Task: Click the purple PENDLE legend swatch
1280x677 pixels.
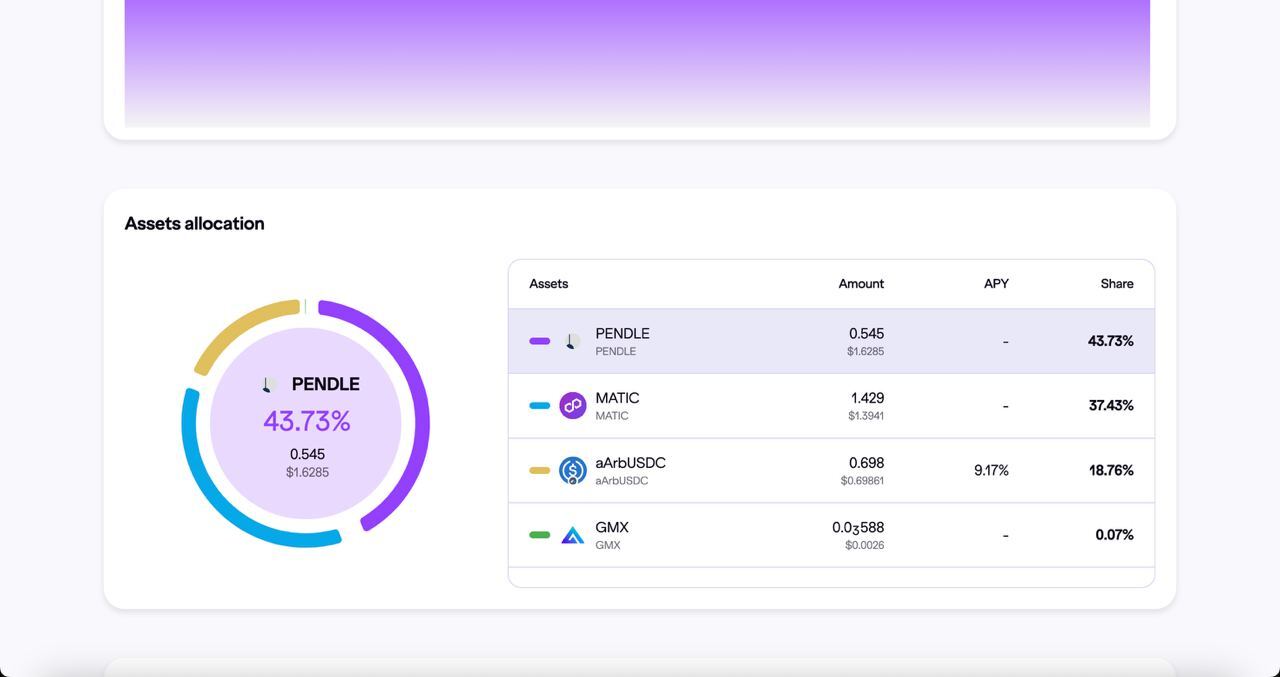Action: 539,341
